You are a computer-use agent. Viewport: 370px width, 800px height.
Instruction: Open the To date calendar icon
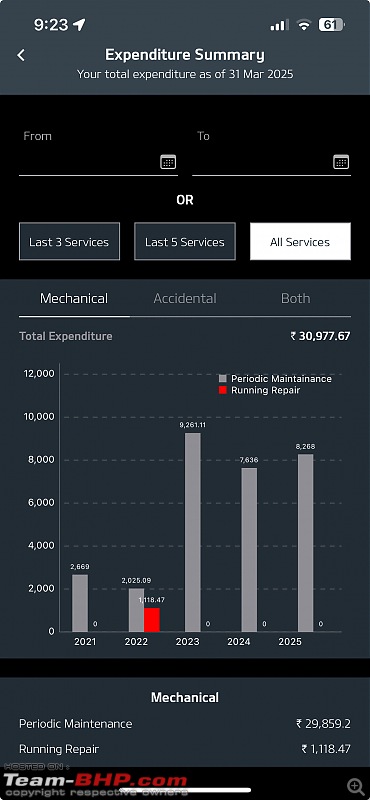pos(341,162)
